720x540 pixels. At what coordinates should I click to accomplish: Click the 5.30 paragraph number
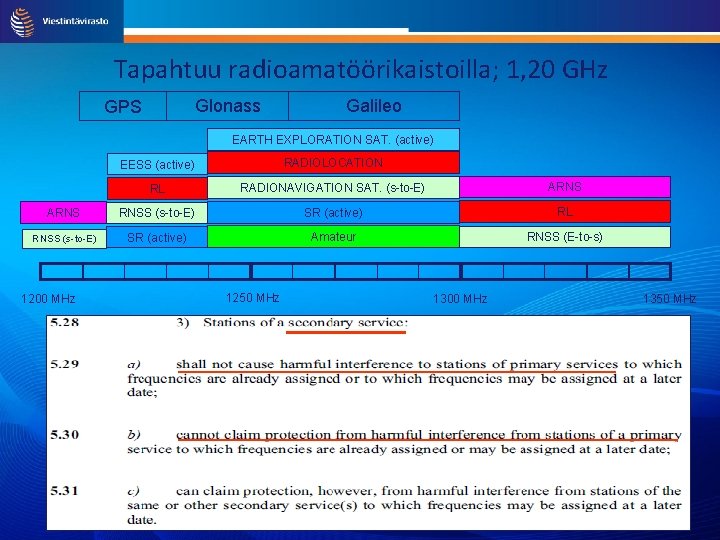click(65, 434)
